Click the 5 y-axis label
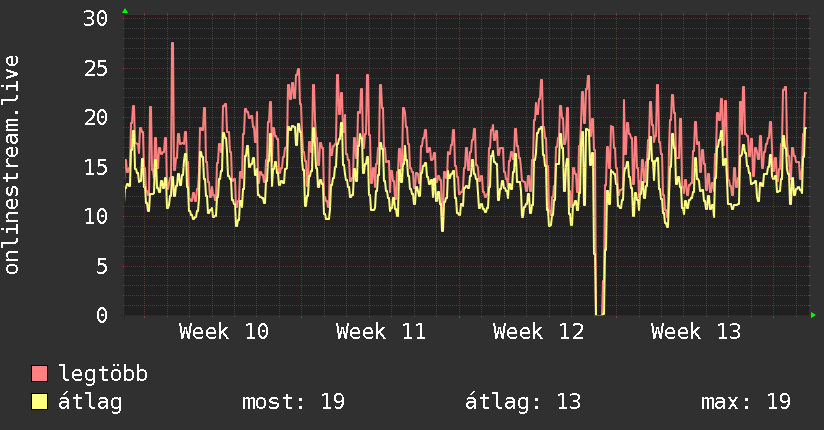The height and width of the screenshot is (430, 824). point(102,266)
